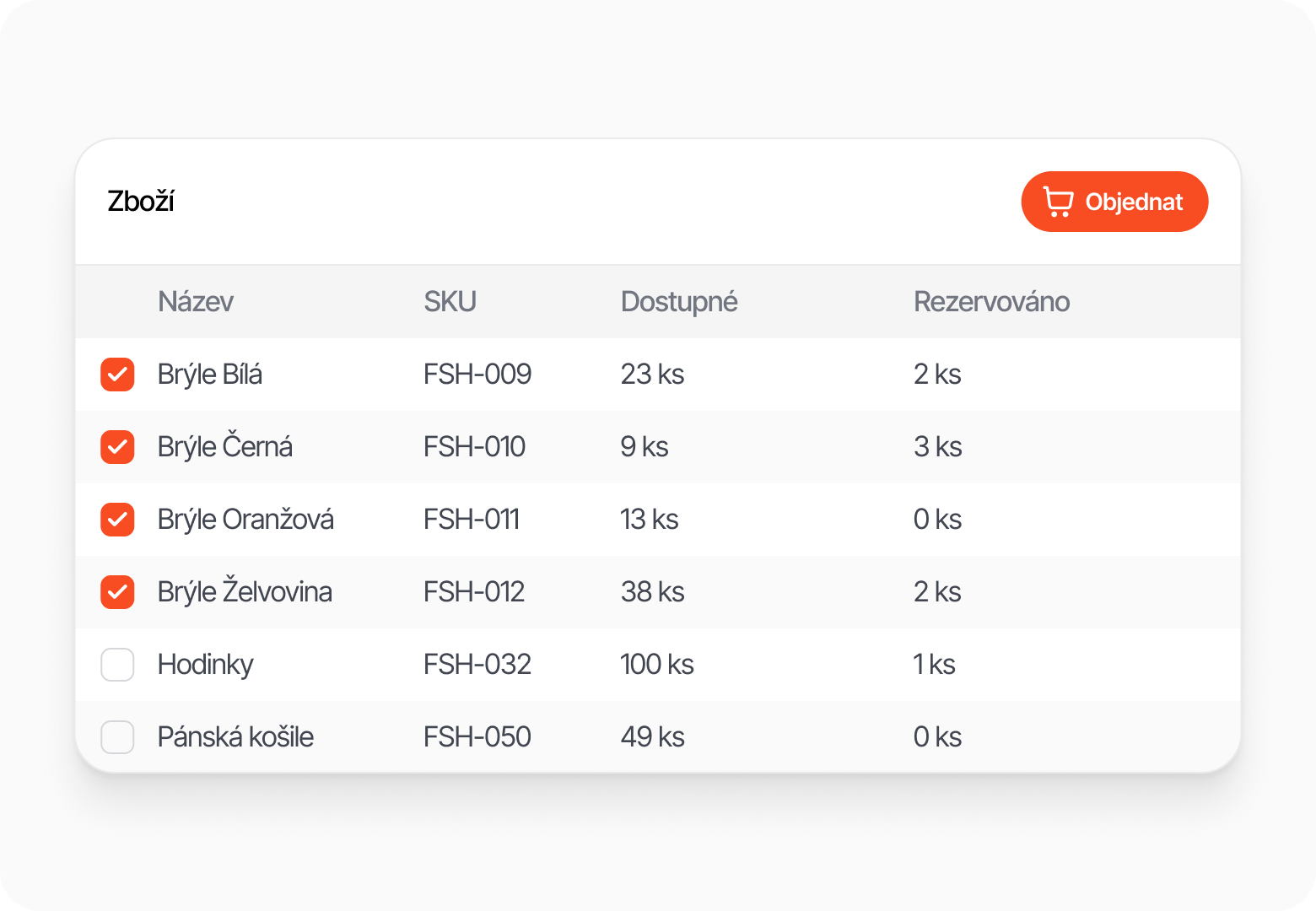
Task: Check the Hodinky checkbox
Action: click(x=117, y=665)
